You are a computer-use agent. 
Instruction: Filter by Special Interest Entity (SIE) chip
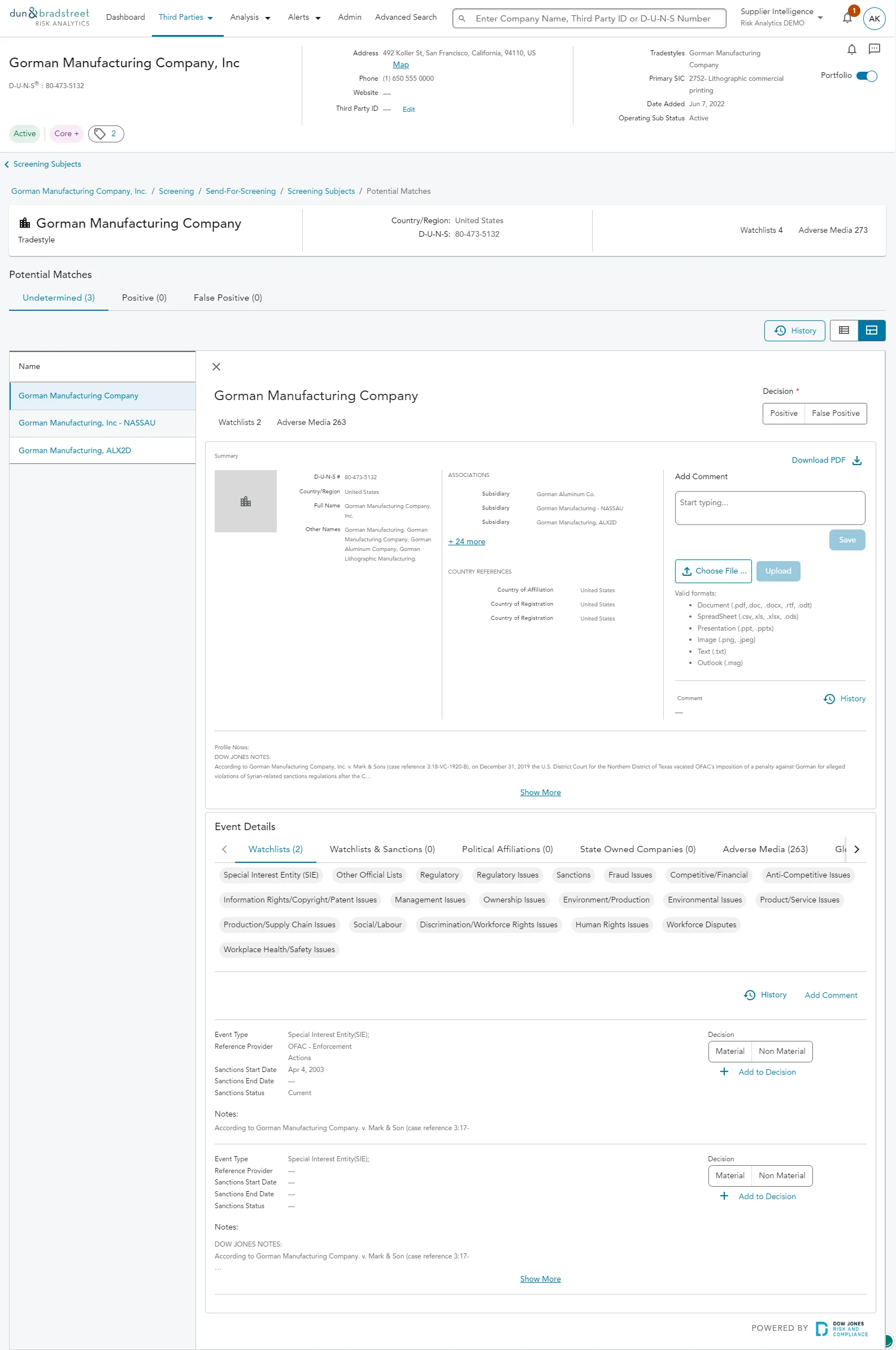click(271, 875)
